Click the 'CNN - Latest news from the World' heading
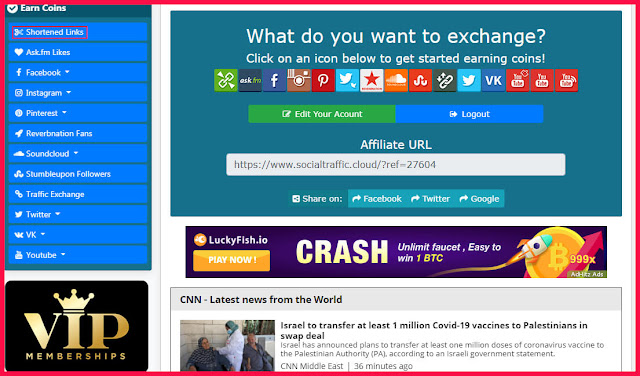 click(261, 299)
